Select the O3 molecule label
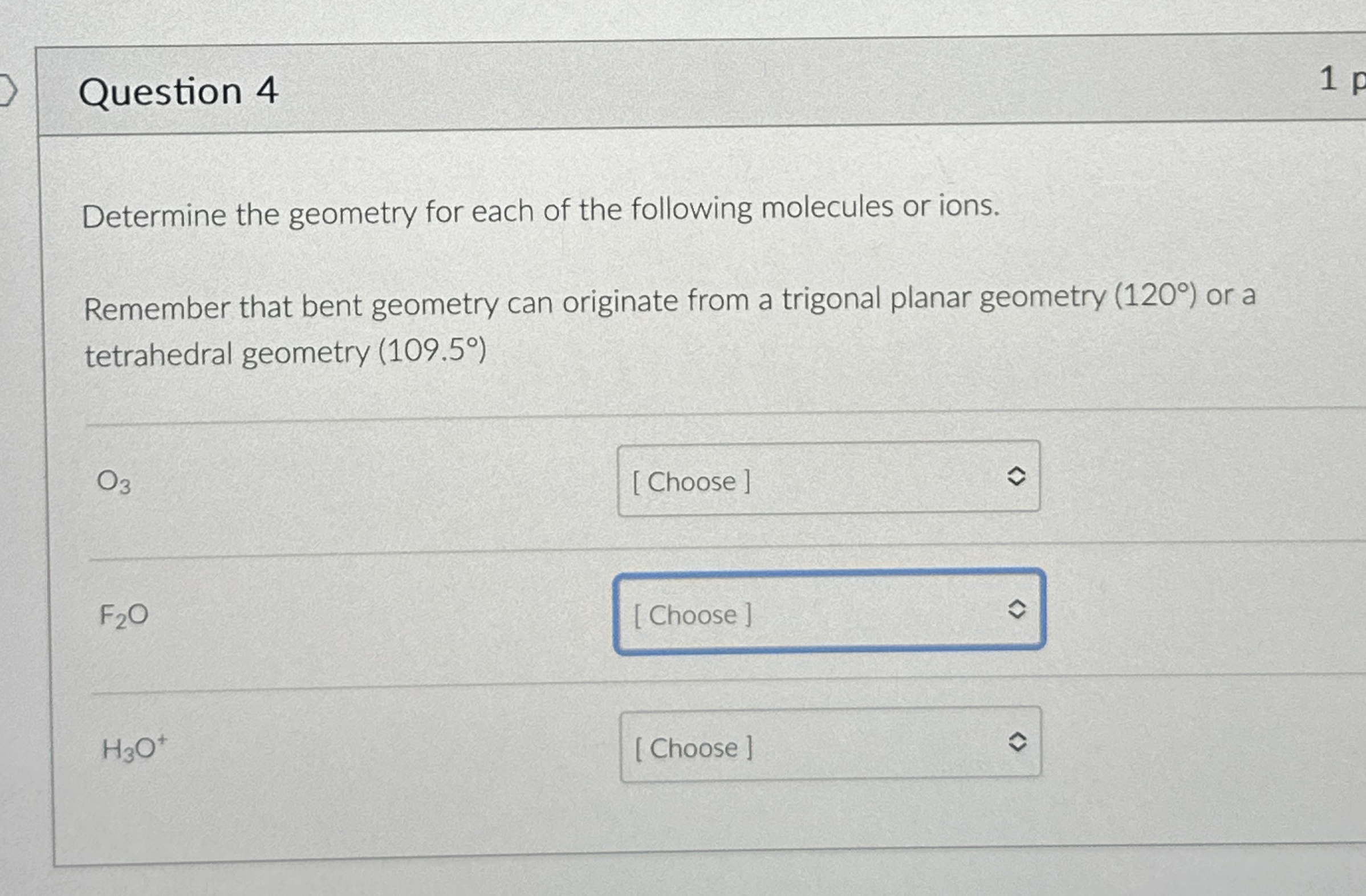The height and width of the screenshot is (896, 1366). [x=113, y=482]
